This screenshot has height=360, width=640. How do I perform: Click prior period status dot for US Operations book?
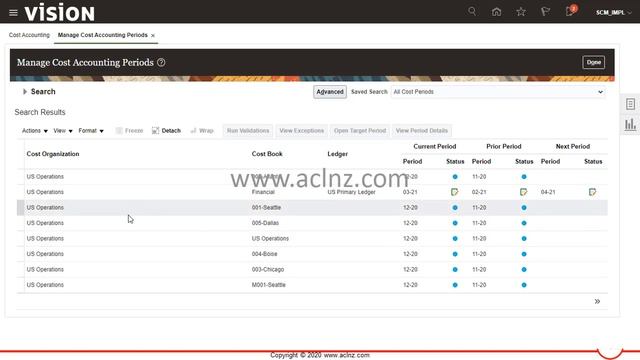coord(524,239)
